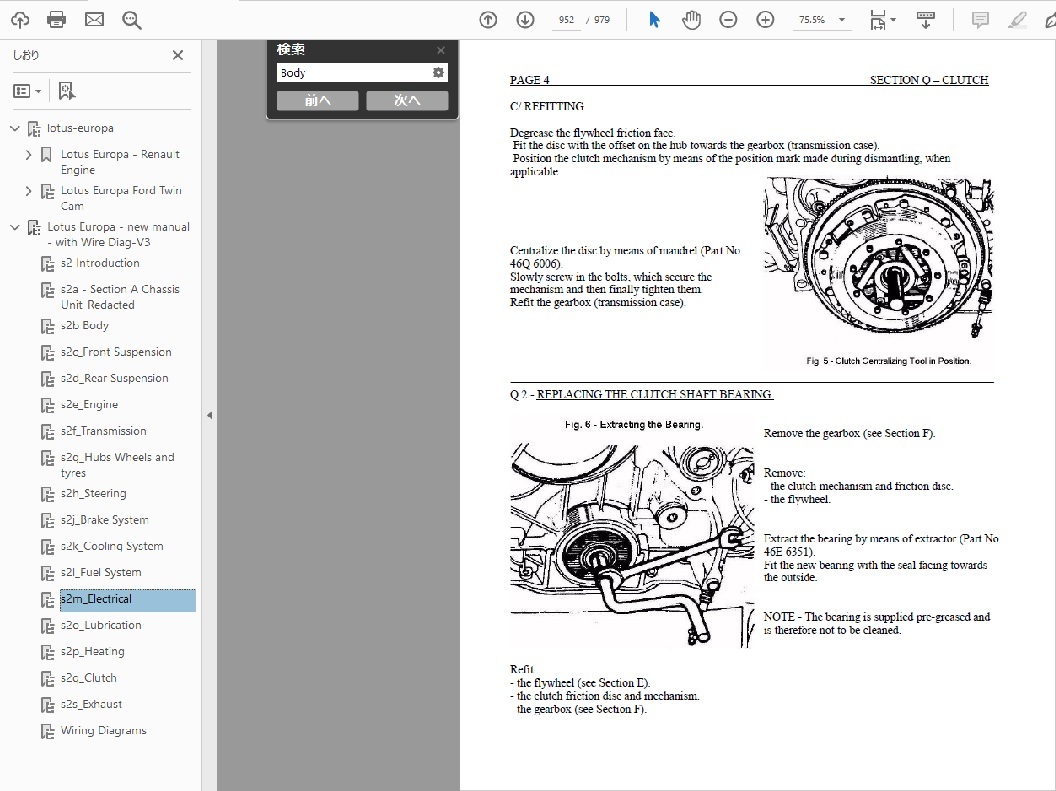Jump to the s2l_Fuel System bookmark
Screen dimensions: 1056x791
[101, 572]
